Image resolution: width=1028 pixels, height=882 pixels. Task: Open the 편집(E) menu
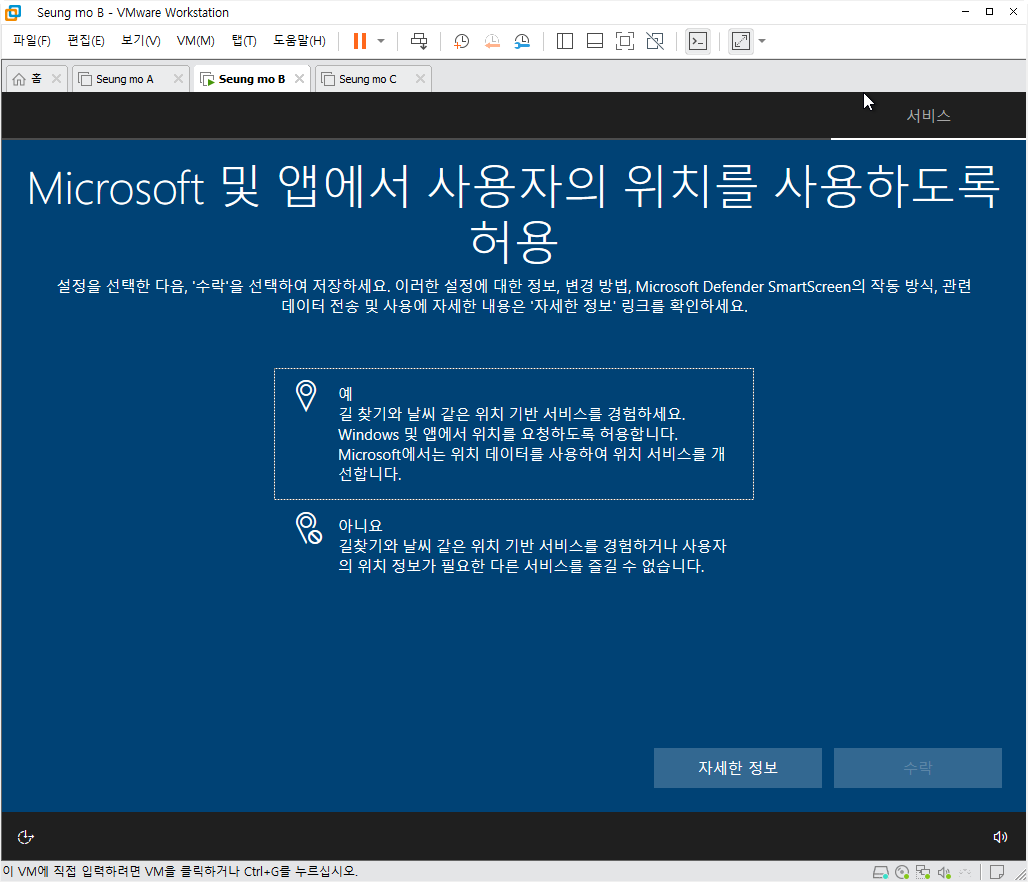(x=86, y=41)
